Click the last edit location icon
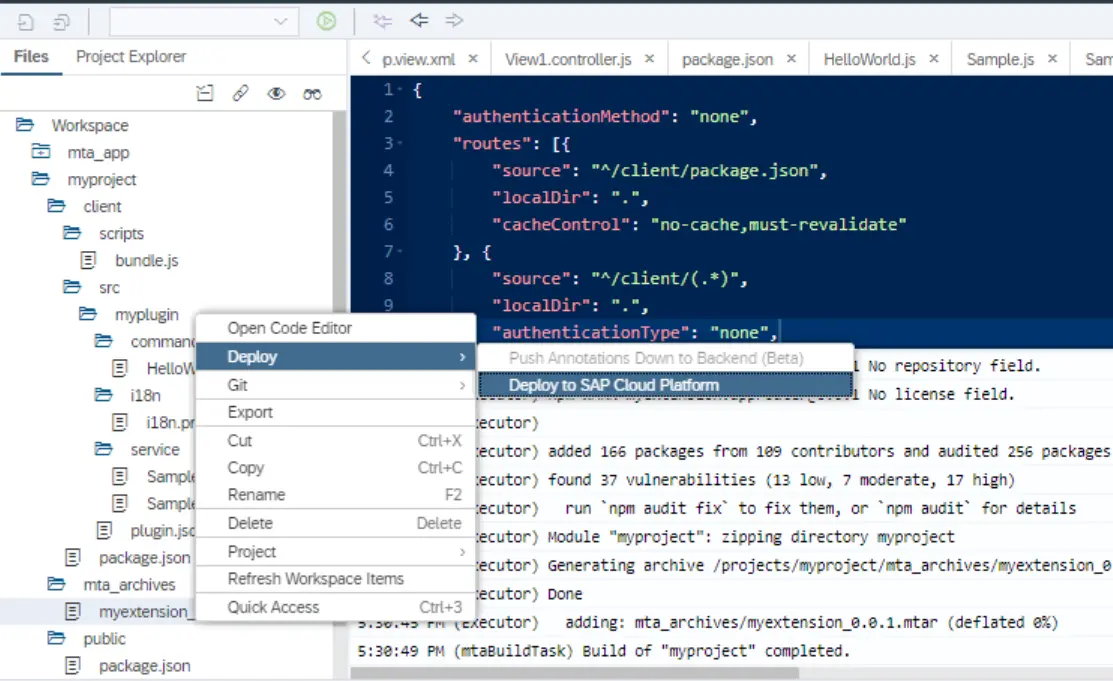1113x681 pixels. (x=383, y=21)
